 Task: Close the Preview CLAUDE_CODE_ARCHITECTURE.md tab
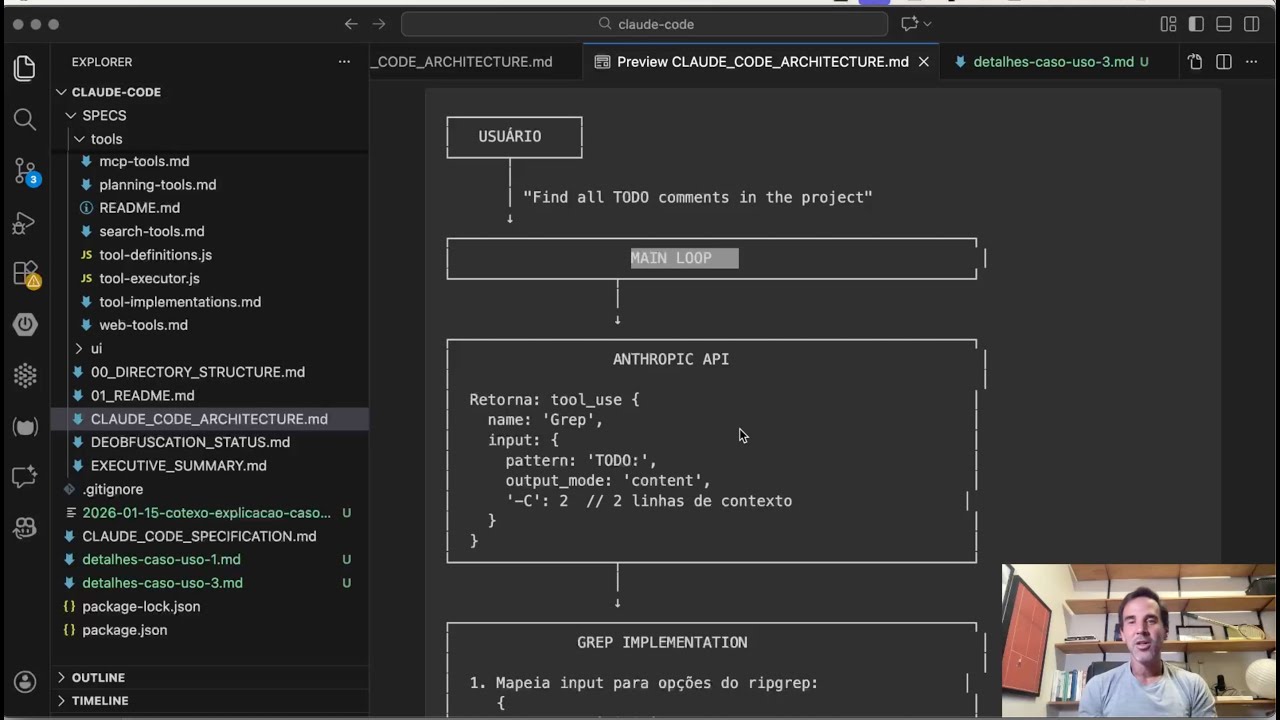point(924,62)
